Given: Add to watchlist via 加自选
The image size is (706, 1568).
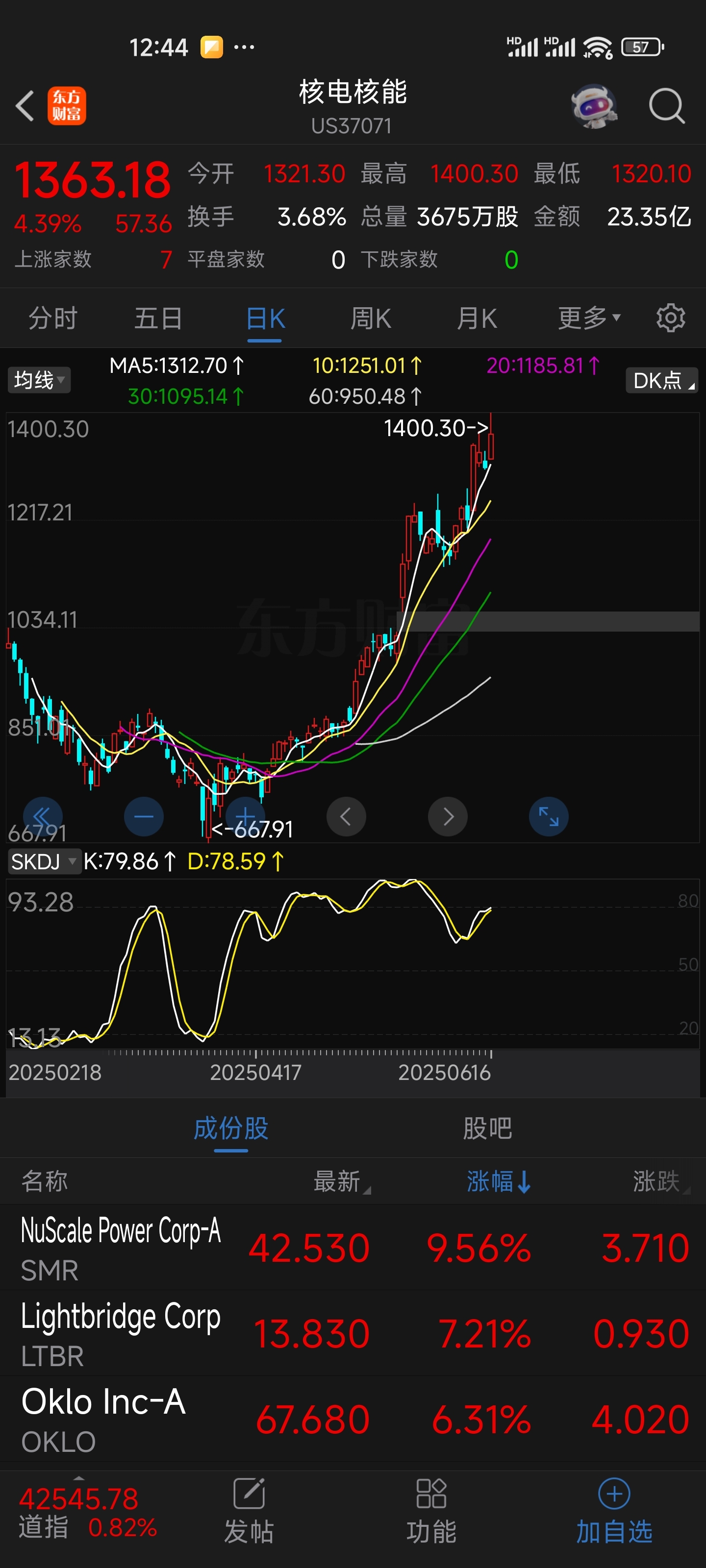Looking at the screenshot, I should click(614, 1511).
